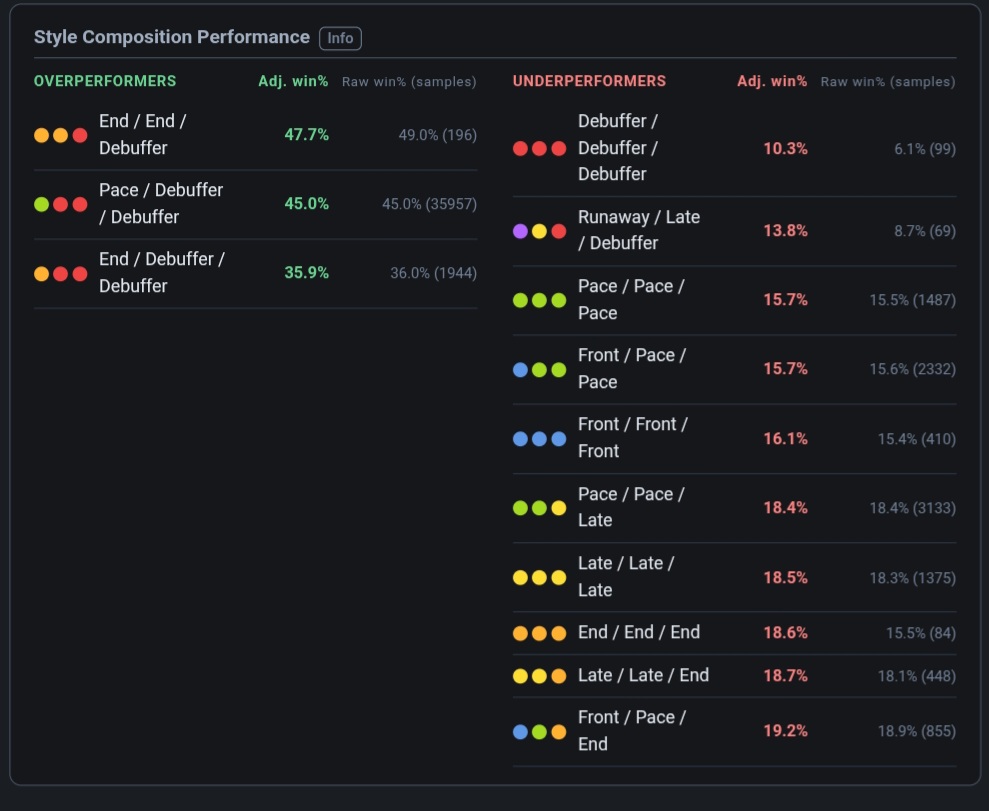This screenshot has height=811, width=989.
Task: Select the Debuffer / Debuffer / Debuffer row label
Action: click(618, 148)
